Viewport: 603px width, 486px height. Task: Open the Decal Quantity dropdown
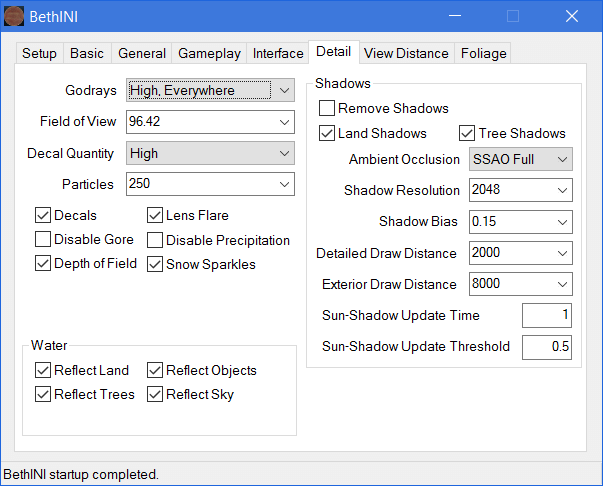[x=284, y=154]
